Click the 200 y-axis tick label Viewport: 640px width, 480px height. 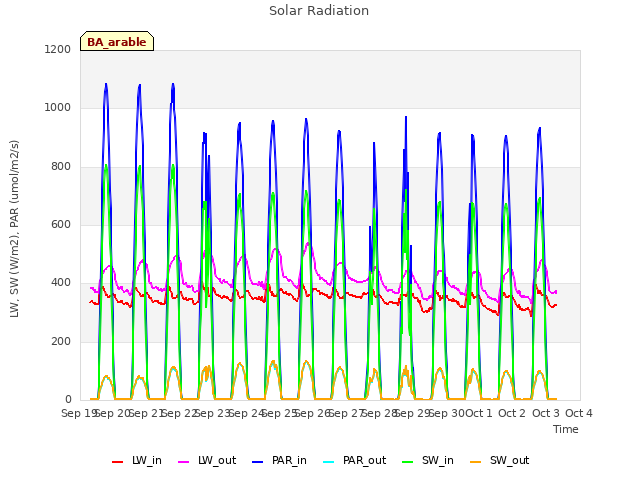61,341
